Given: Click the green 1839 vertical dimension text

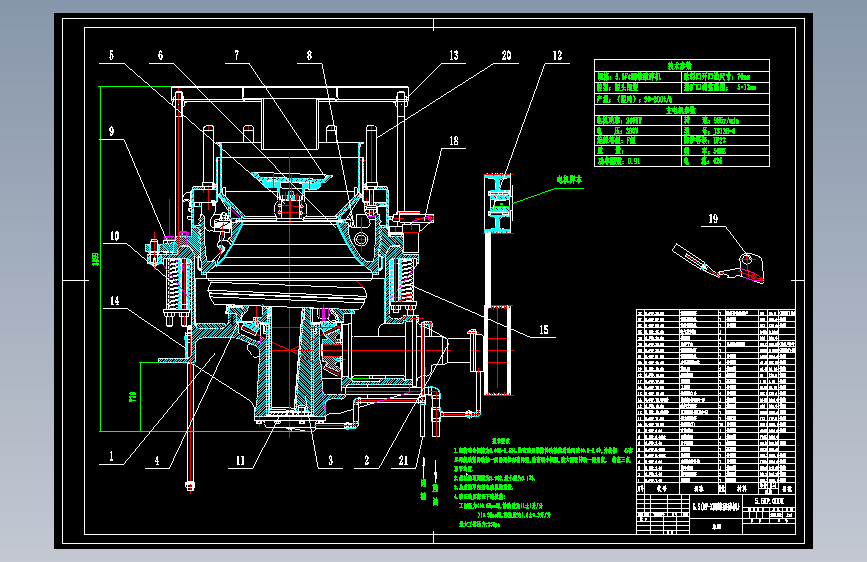Looking at the screenshot, I should pos(96,259).
